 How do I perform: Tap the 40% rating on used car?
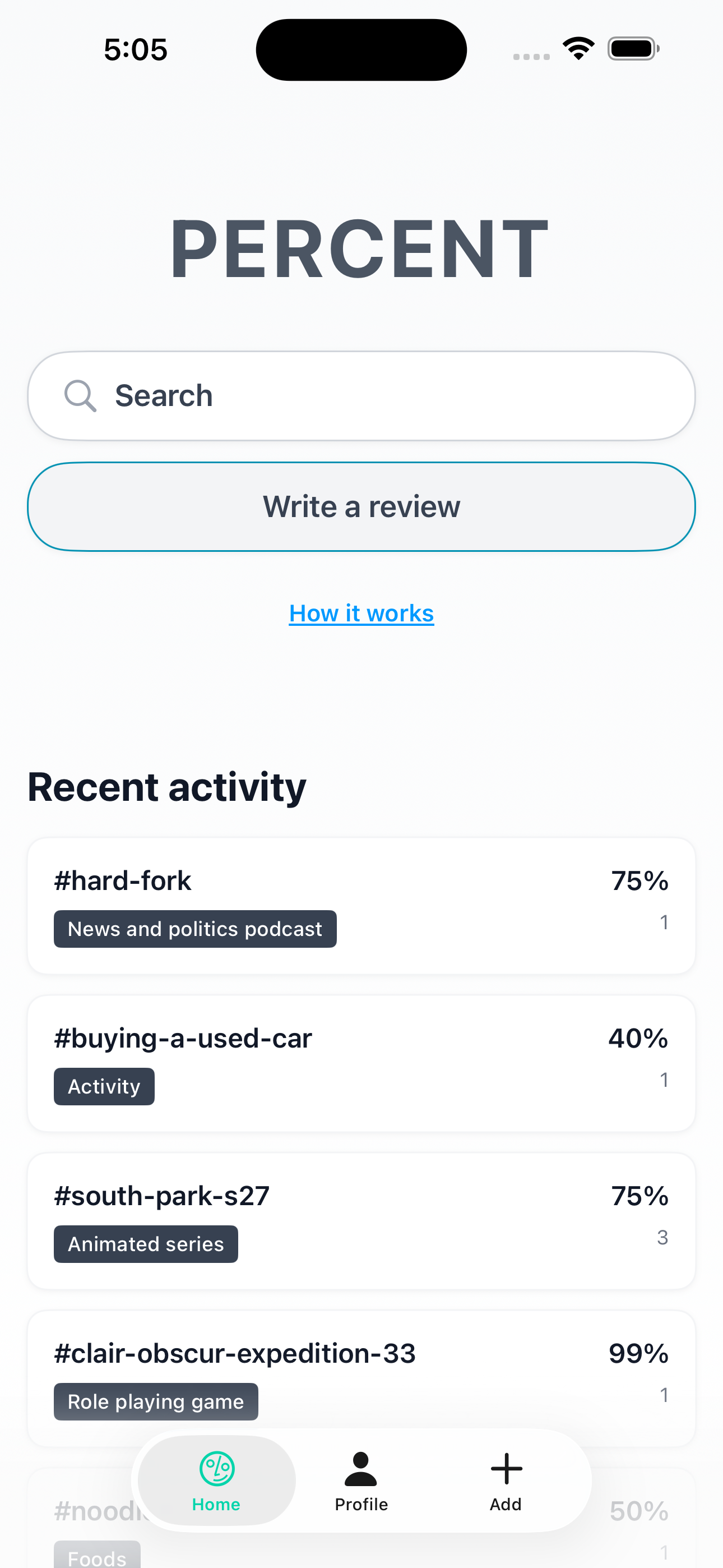click(x=638, y=1039)
